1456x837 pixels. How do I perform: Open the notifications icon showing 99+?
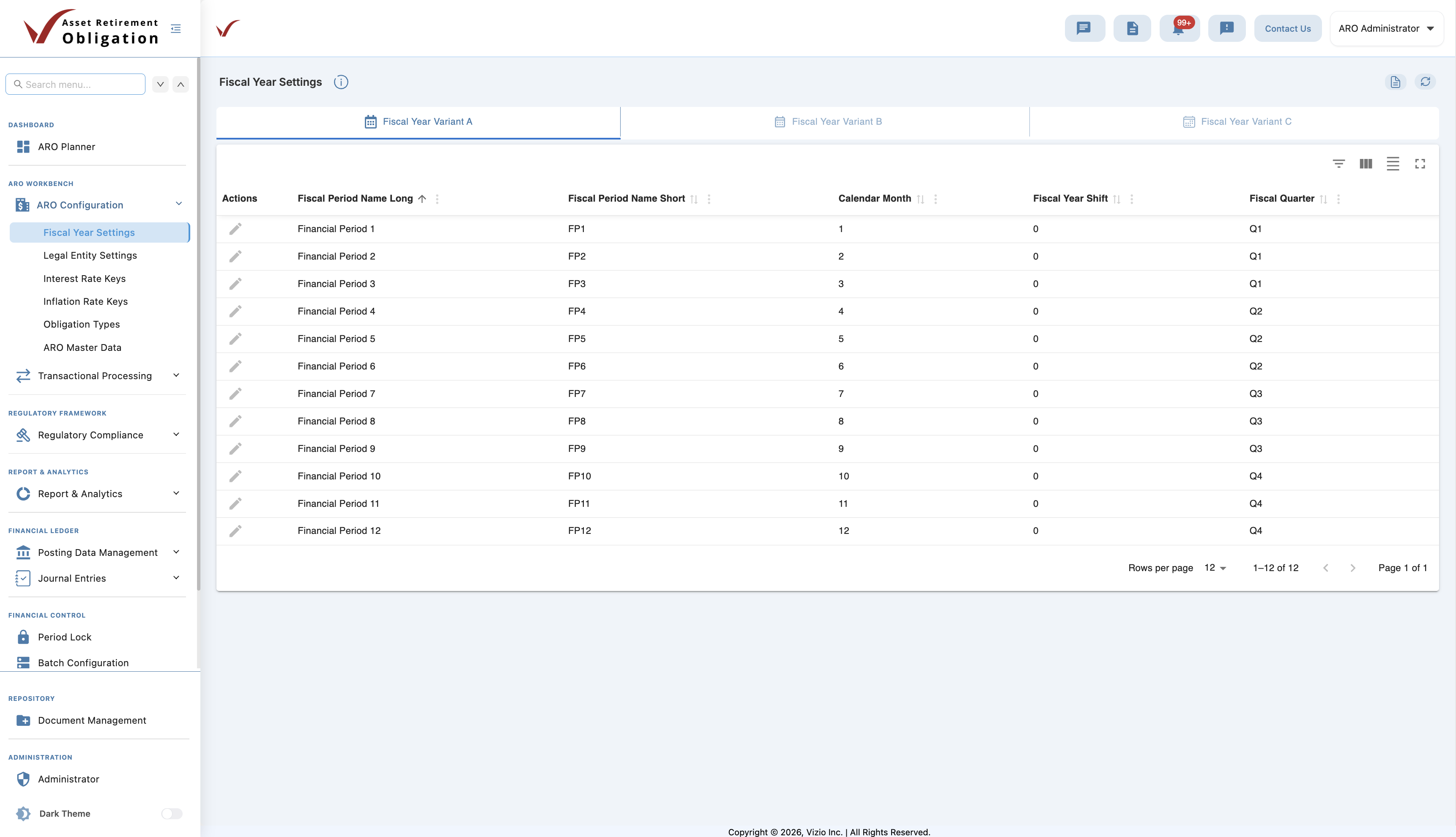tap(1180, 27)
